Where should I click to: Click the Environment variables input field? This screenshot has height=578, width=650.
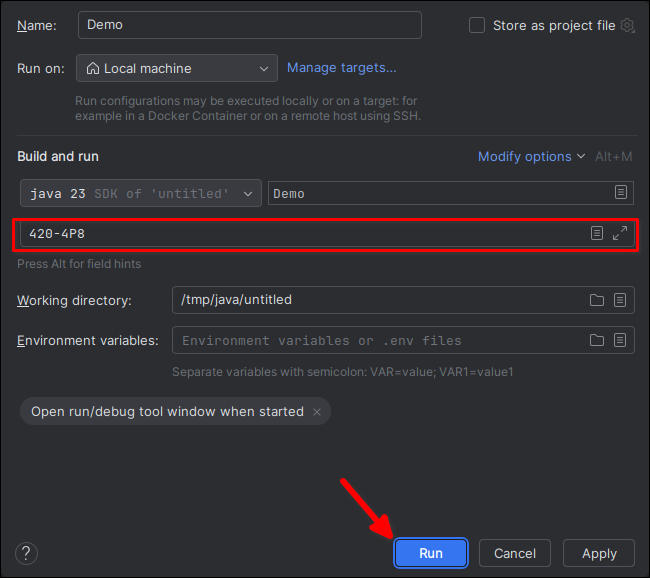coord(380,340)
